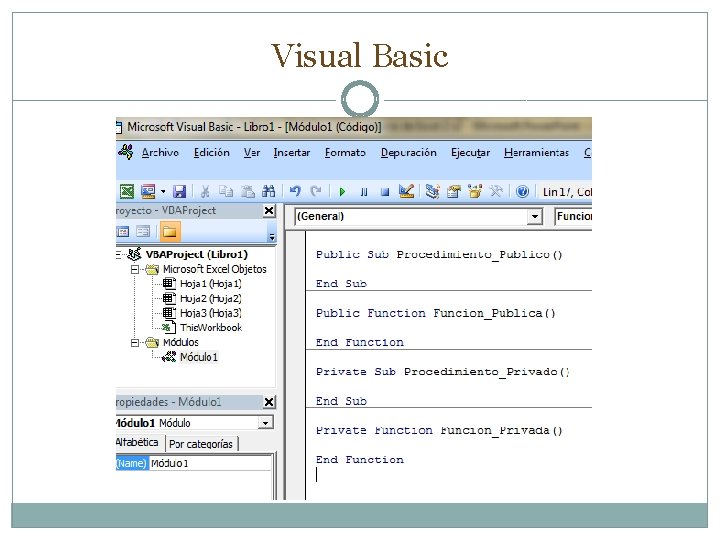Open the Formato menu
Viewport: 720px width, 540px height.
click(345, 152)
